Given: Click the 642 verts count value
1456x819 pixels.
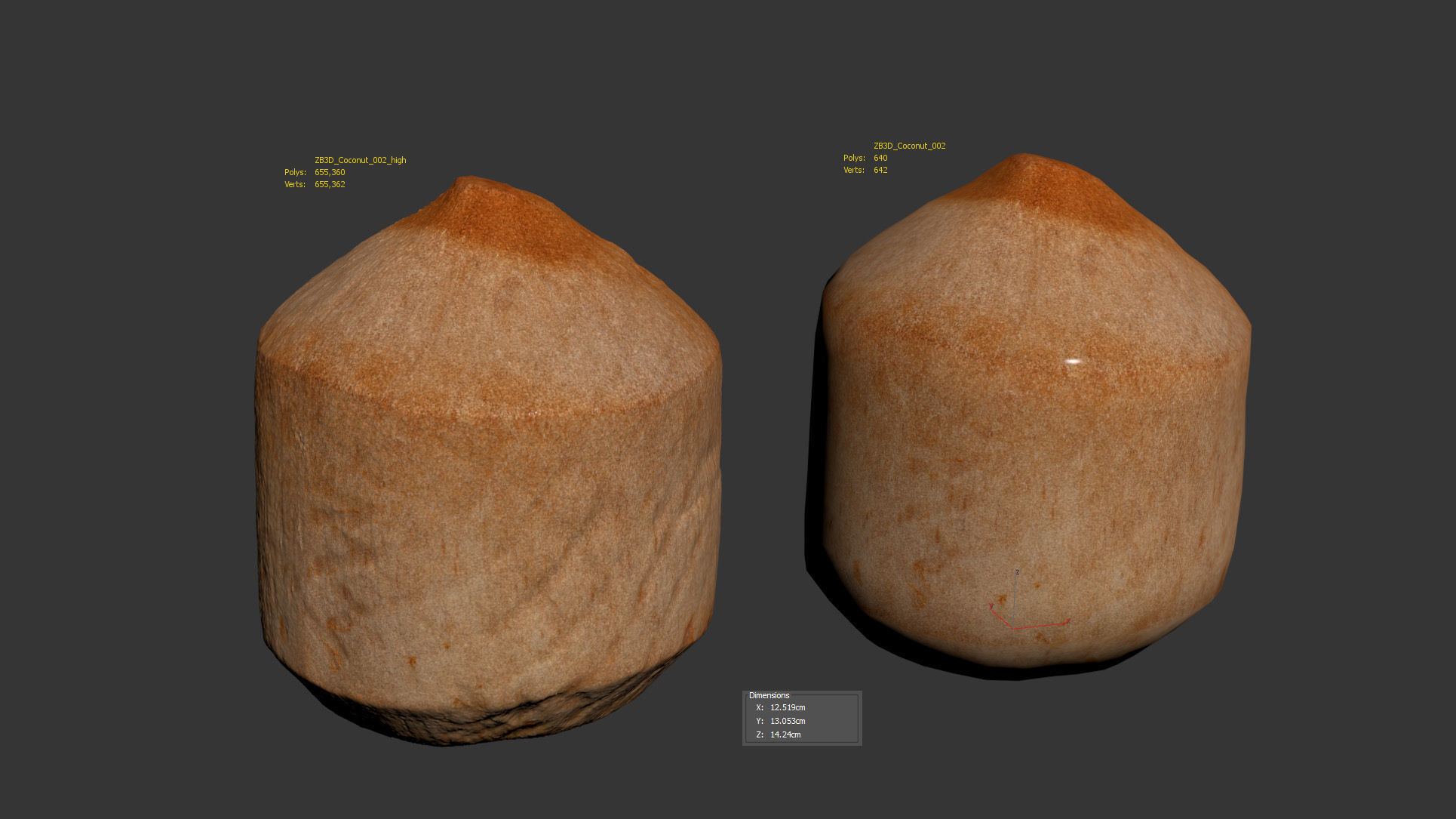Looking at the screenshot, I should click(880, 170).
